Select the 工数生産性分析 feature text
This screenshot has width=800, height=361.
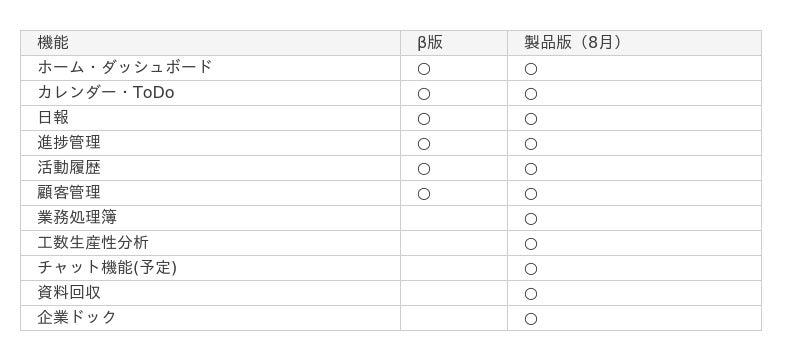click(93, 243)
